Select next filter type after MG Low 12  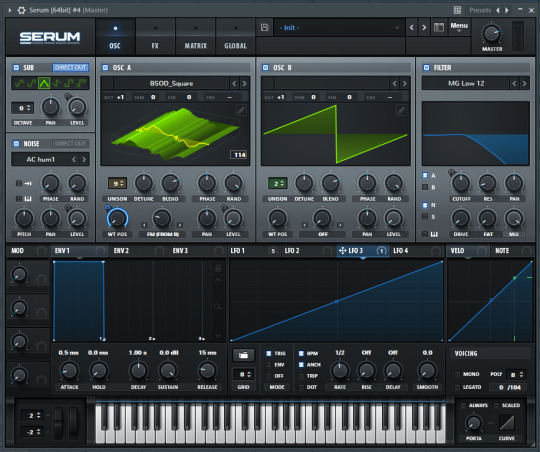(524, 83)
